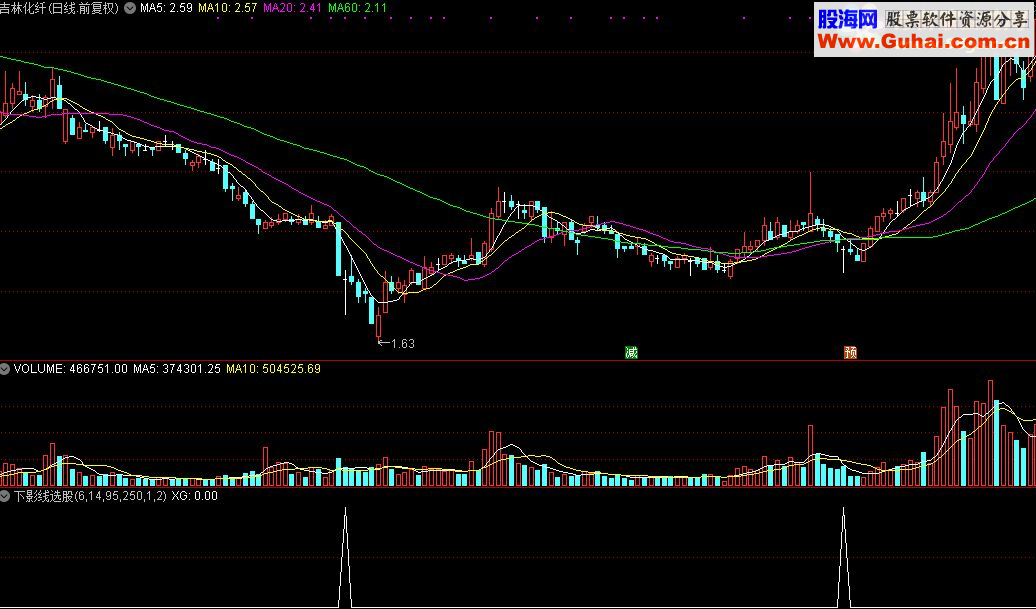
Task: Expand the VOLUME panel dropdown arrow
Action: tap(5, 369)
